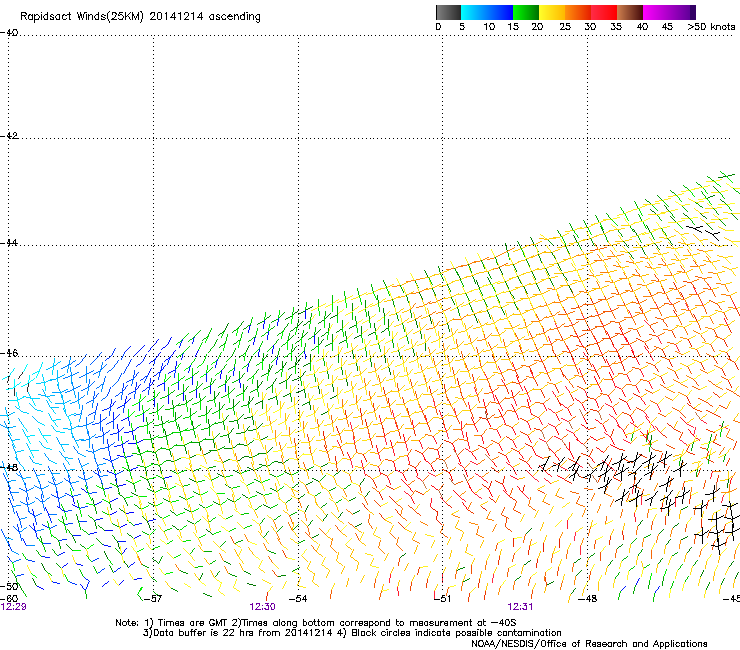Click the cyan-blue 5-15 knots color band

(x=487, y=12)
